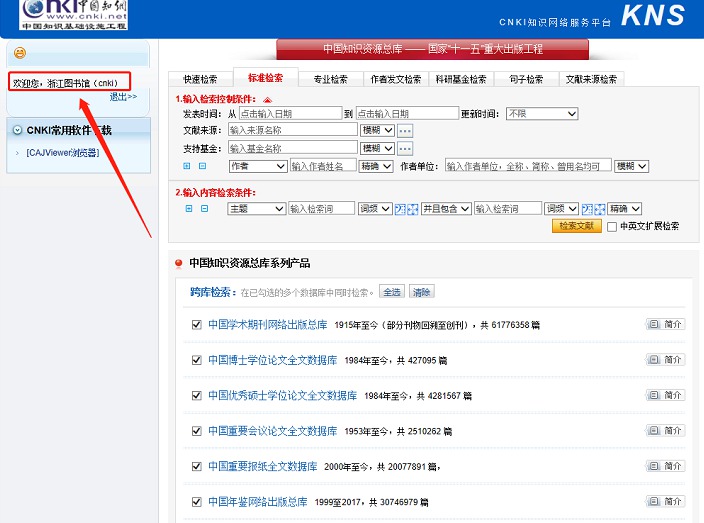Click the start date 点击输入日期 field

coord(290,114)
